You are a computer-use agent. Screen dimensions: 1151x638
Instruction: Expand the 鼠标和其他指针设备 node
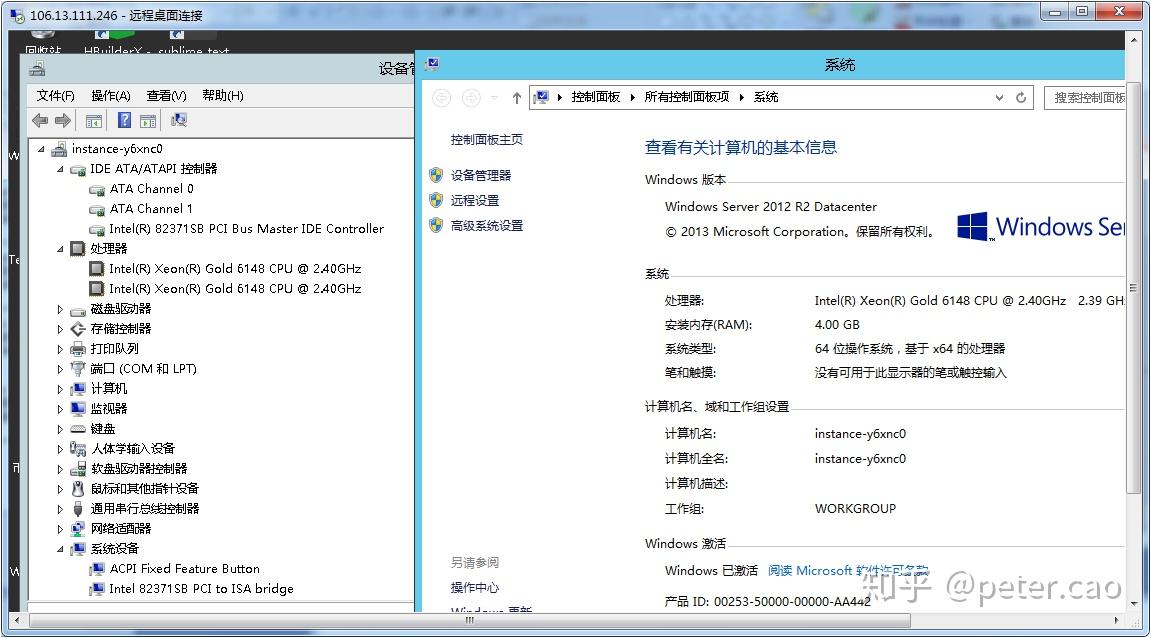[x=60, y=489]
